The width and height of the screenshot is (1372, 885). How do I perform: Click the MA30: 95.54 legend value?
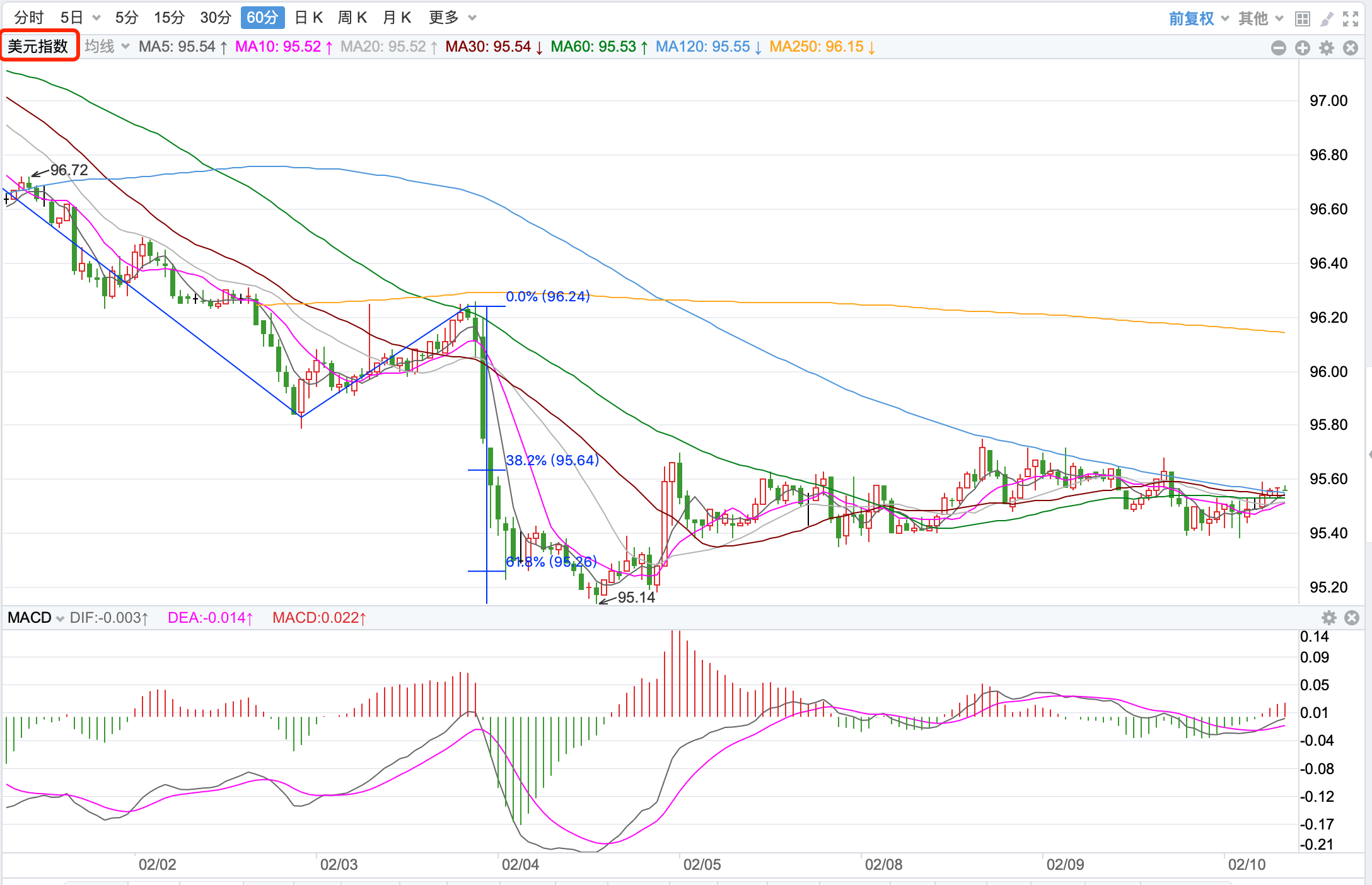tap(494, 47)
